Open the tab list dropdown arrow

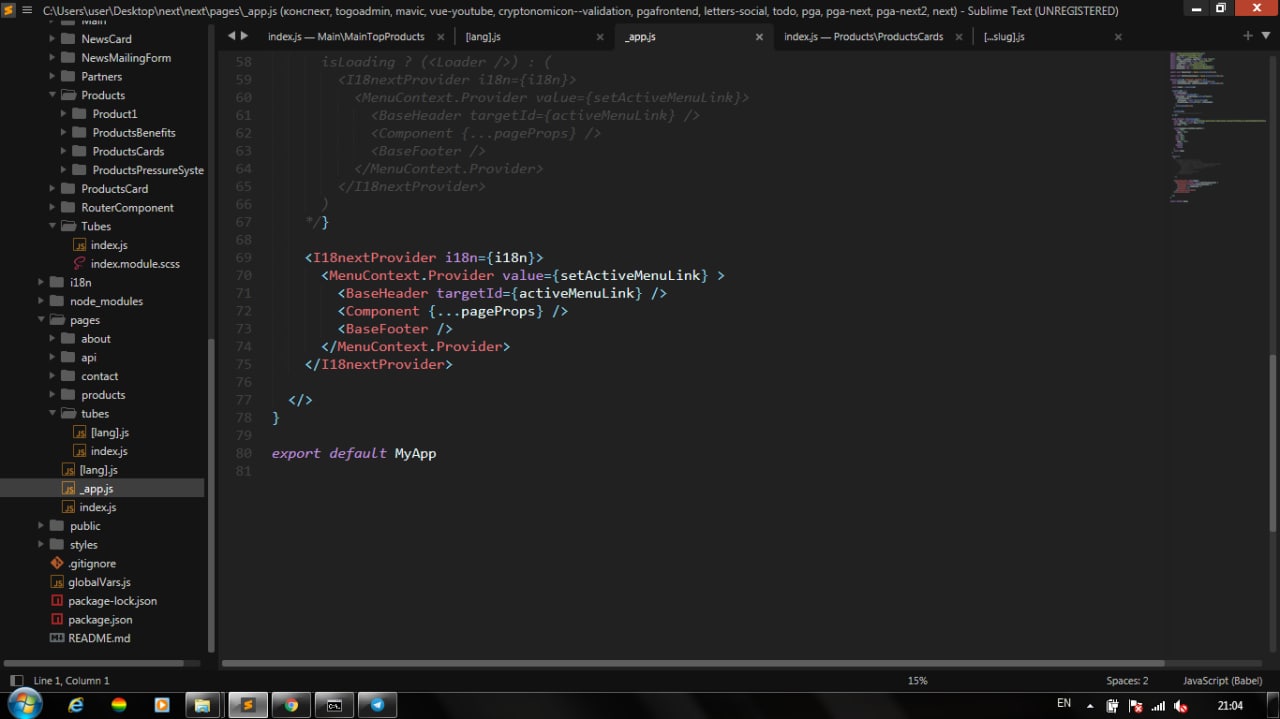1264,36
